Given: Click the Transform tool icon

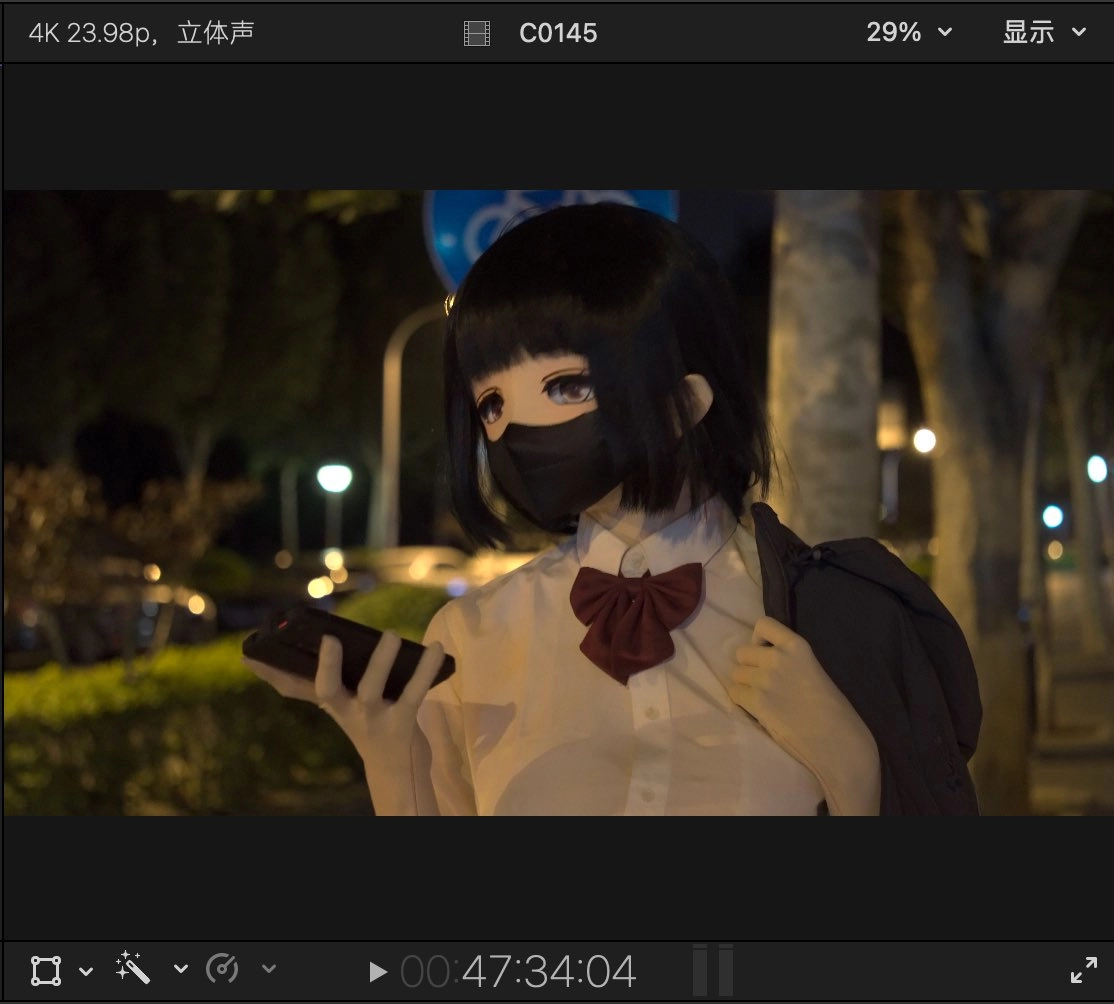Looking at the screenshot, I should point(45,971).
